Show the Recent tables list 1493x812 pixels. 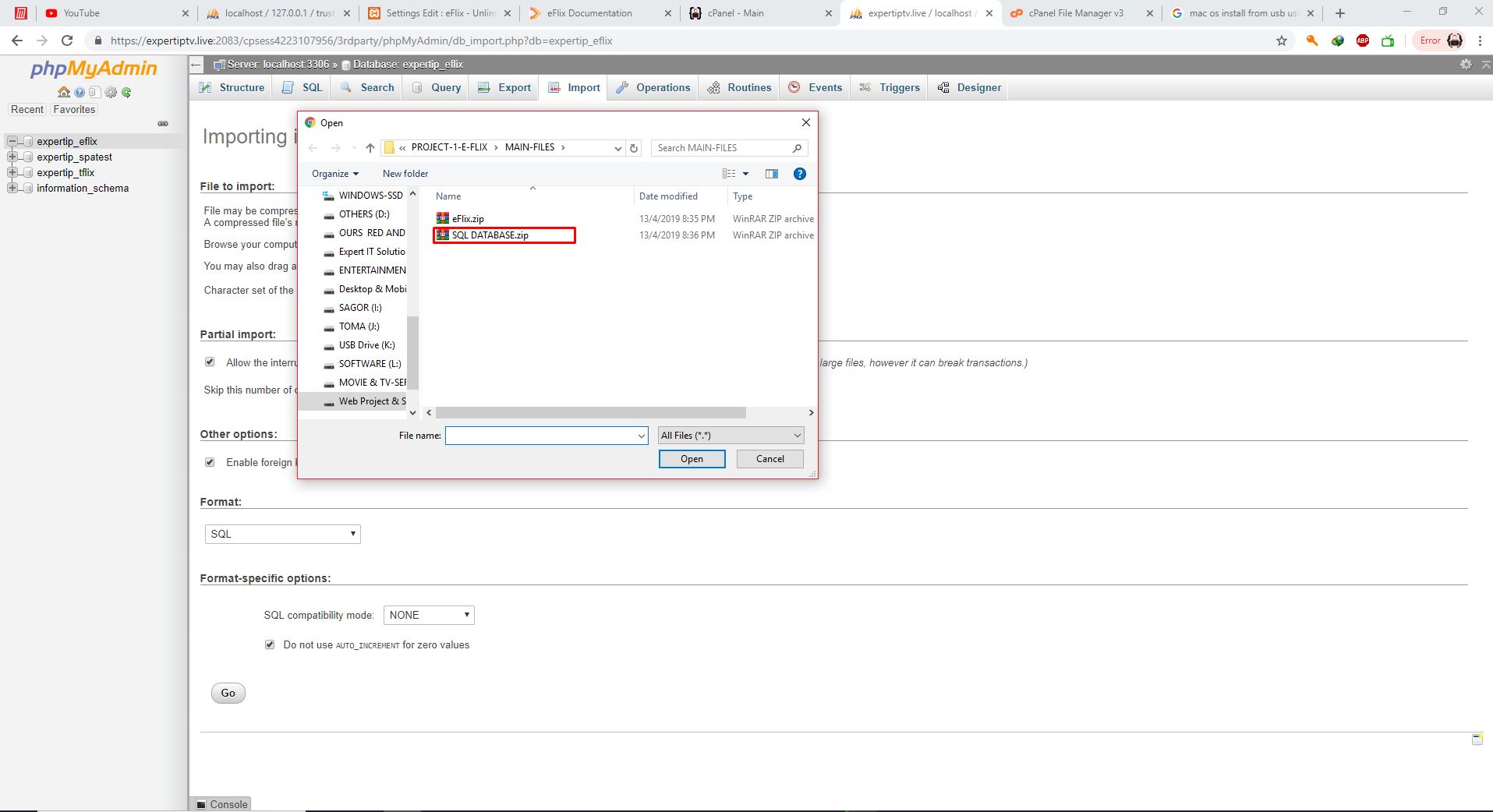click(x=27, y=110)
